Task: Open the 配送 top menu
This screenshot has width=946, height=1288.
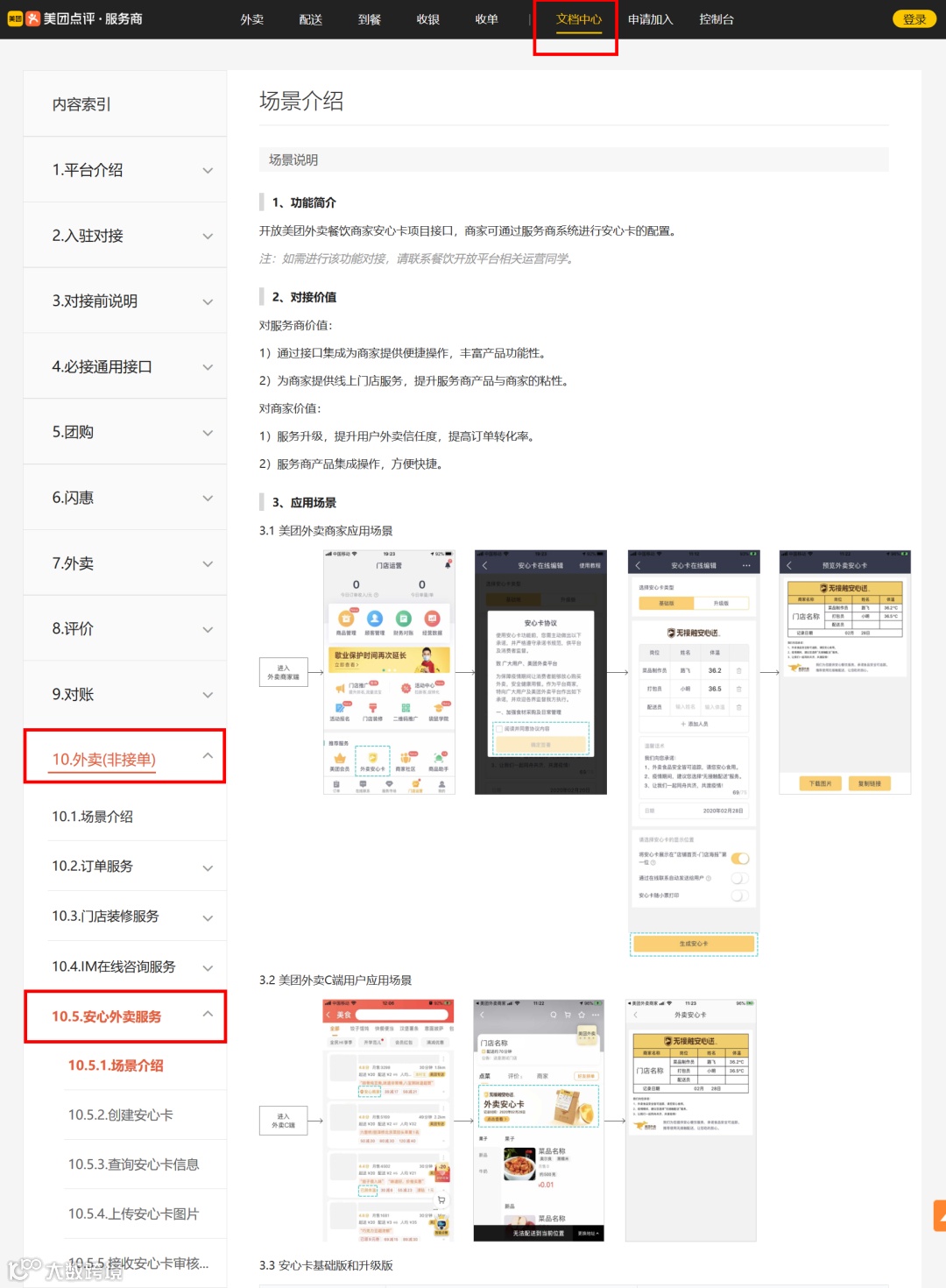Action: pos(311,19)
